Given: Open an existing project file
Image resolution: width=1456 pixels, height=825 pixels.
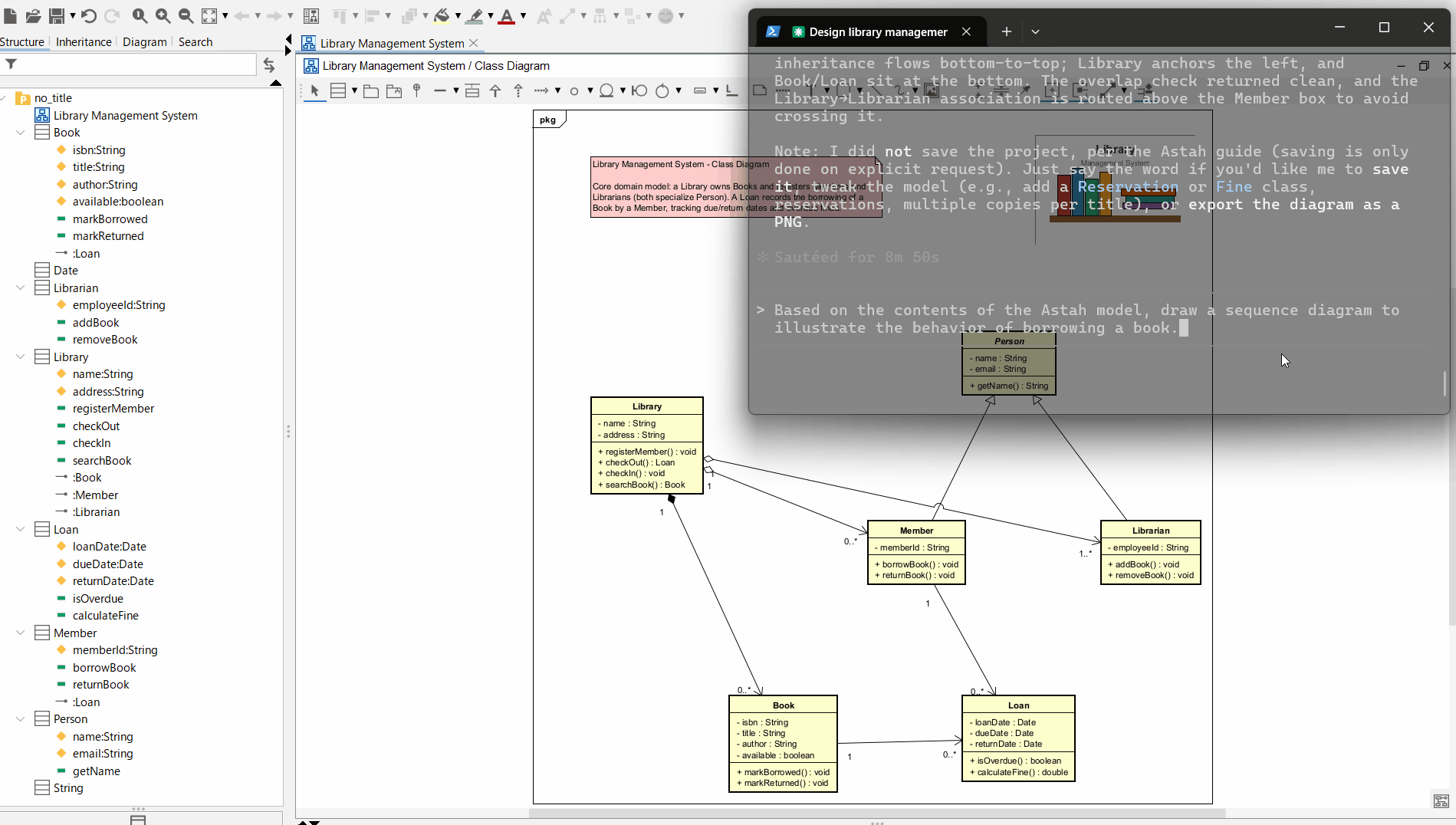Looking at the screenshot, I should coord(33,15).
